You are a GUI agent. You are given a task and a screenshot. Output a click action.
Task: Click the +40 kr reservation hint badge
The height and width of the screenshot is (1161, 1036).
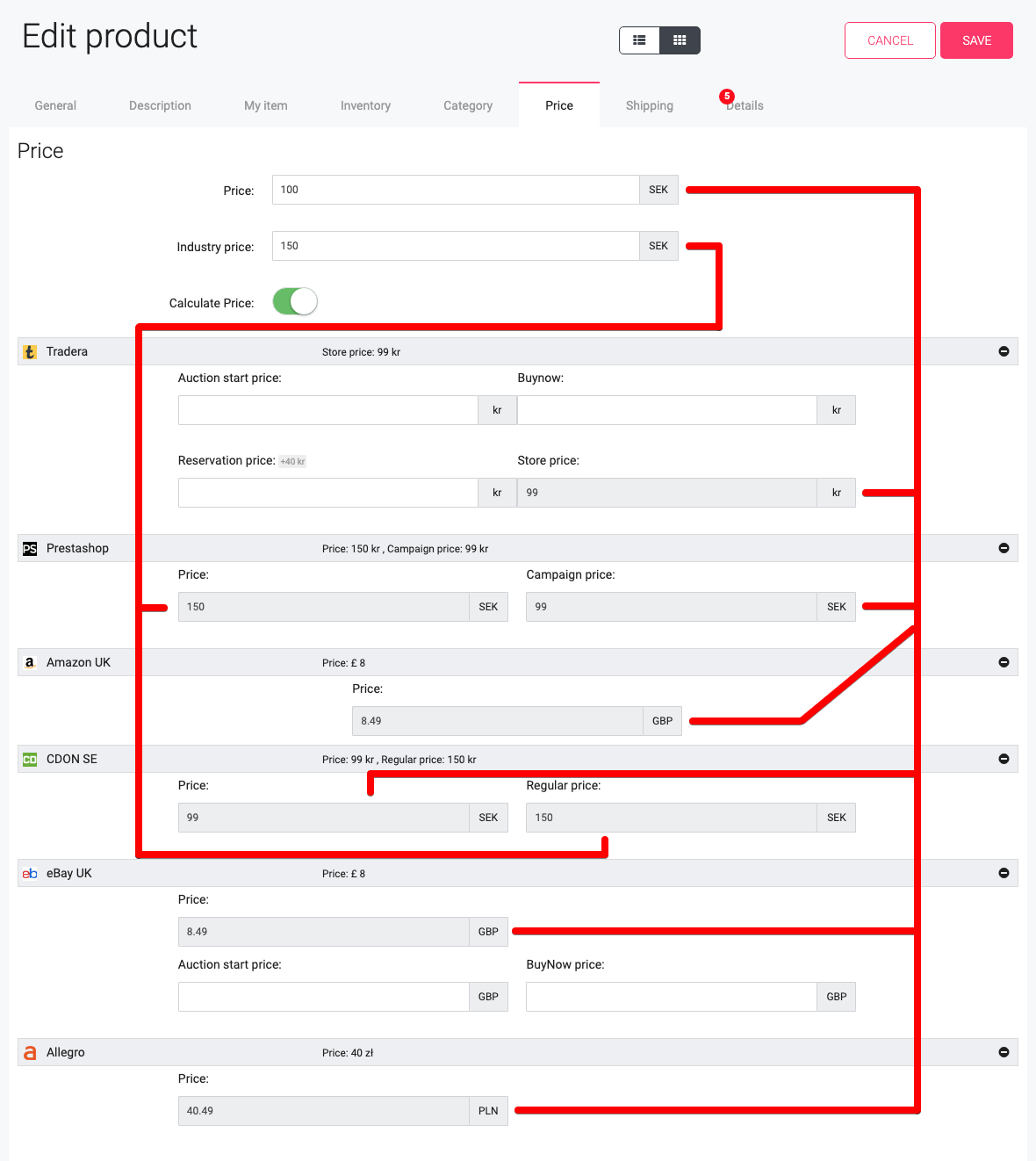coord(292,462)
